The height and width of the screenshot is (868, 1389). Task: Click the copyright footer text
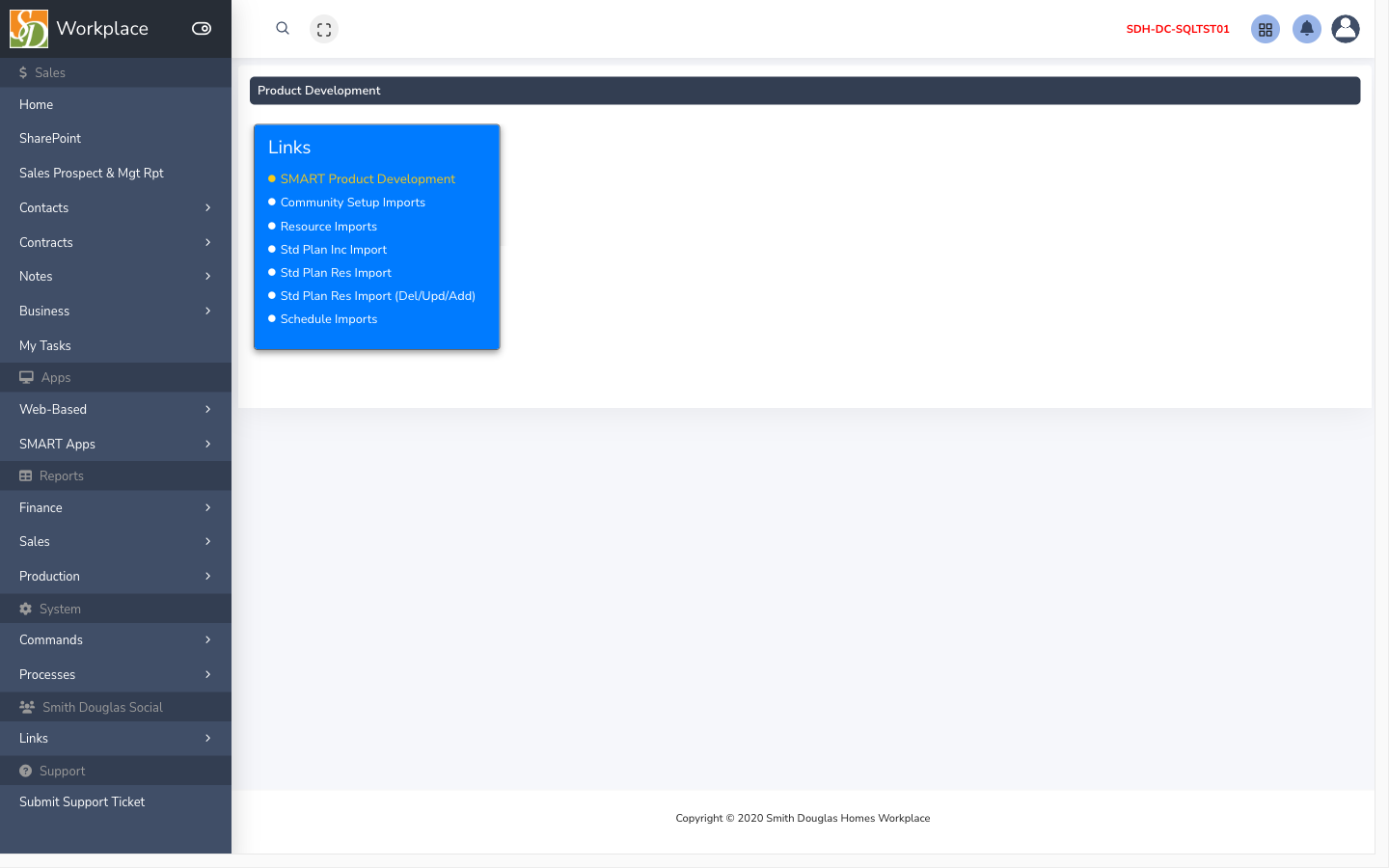click(x=803, y=818)
